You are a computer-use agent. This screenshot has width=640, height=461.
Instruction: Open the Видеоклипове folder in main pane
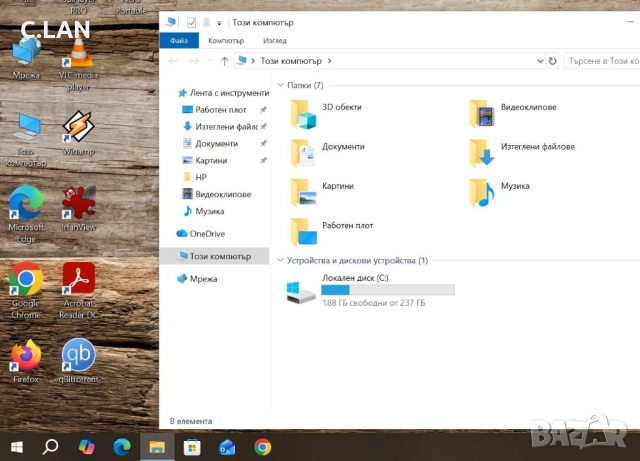tap(513, 114)
